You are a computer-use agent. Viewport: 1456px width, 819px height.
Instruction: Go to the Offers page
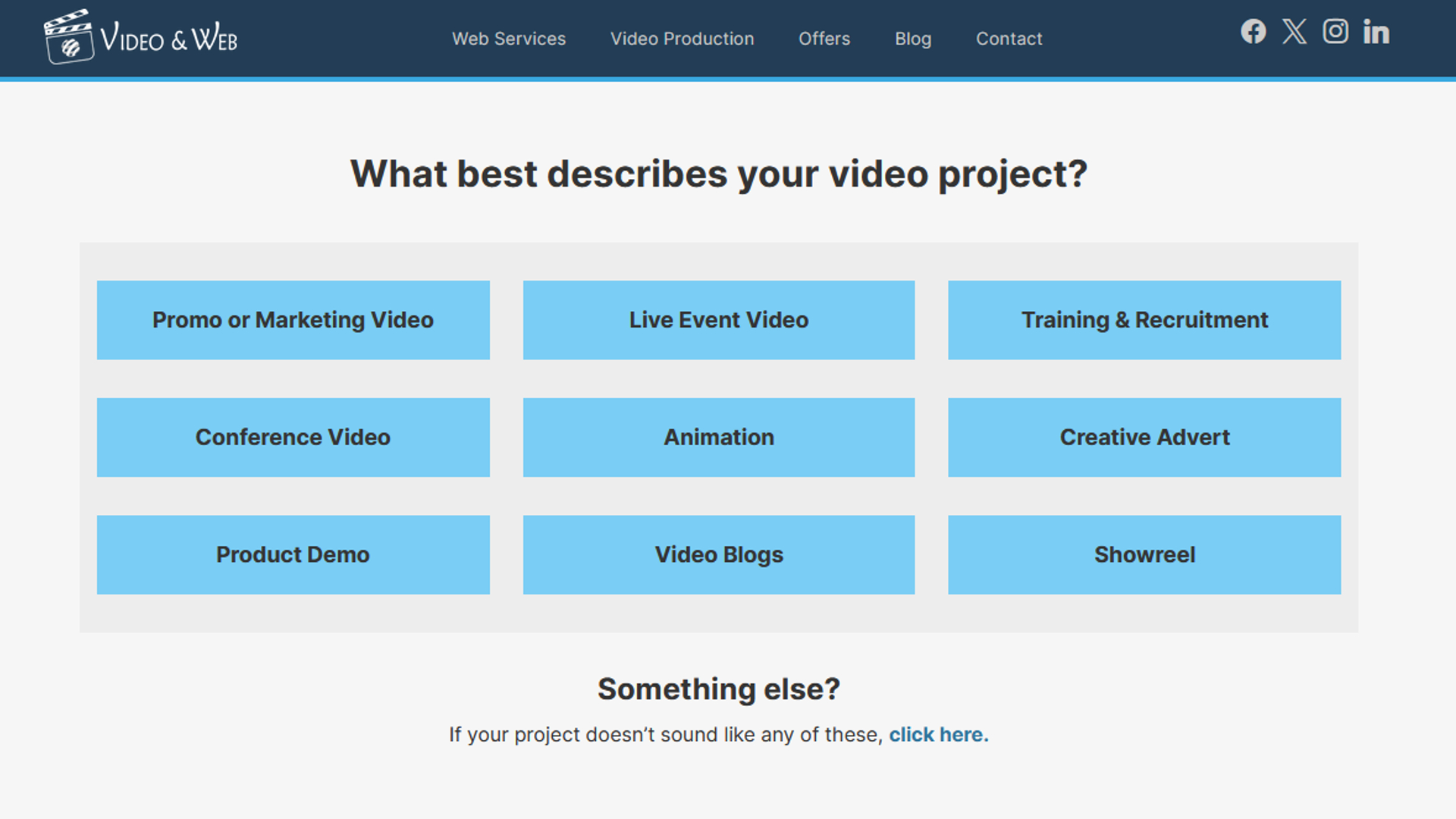point(824,39)
